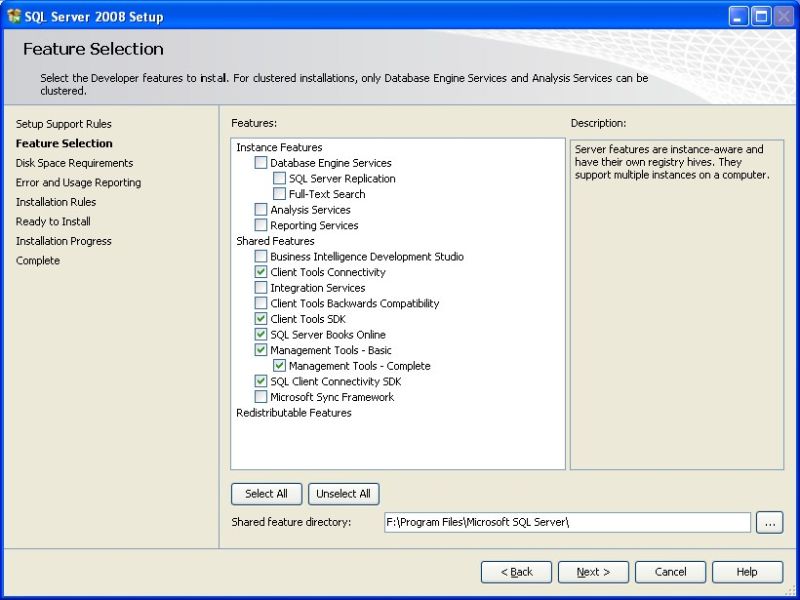
Task: Check SQL Server Replication
Action: (277, 178)
